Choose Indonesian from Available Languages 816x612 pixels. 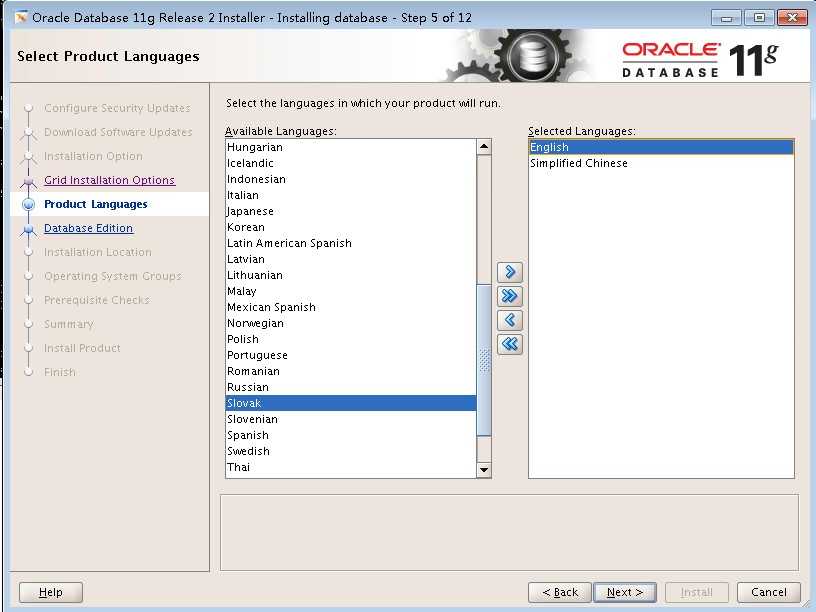click(x=351, y=179)
